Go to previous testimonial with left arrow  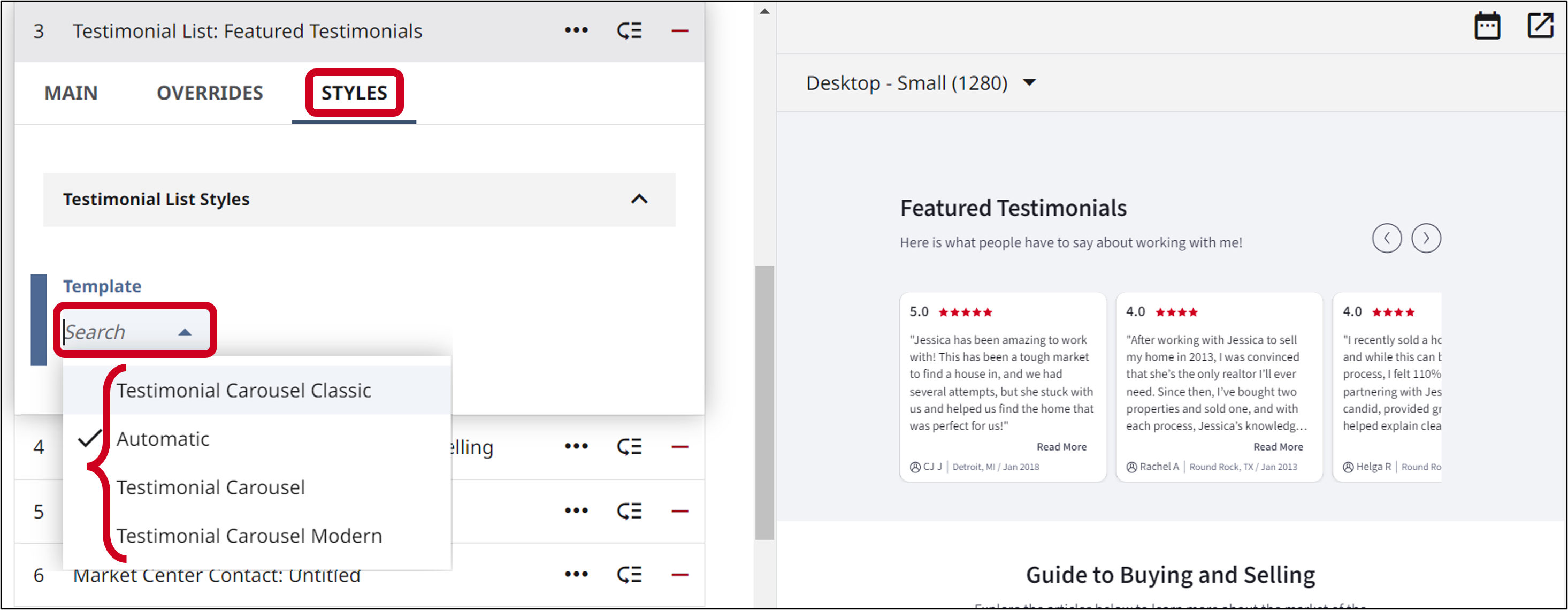(1387, 238)
